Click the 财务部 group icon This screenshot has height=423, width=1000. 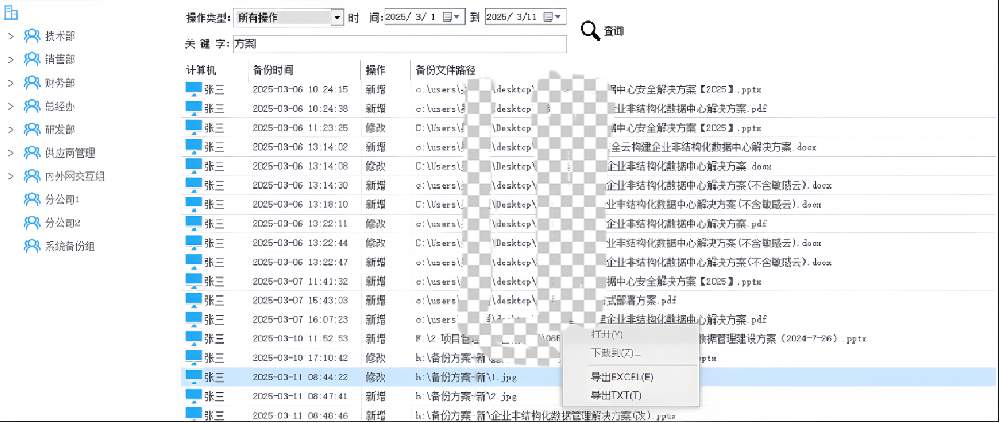click(33, 83)
